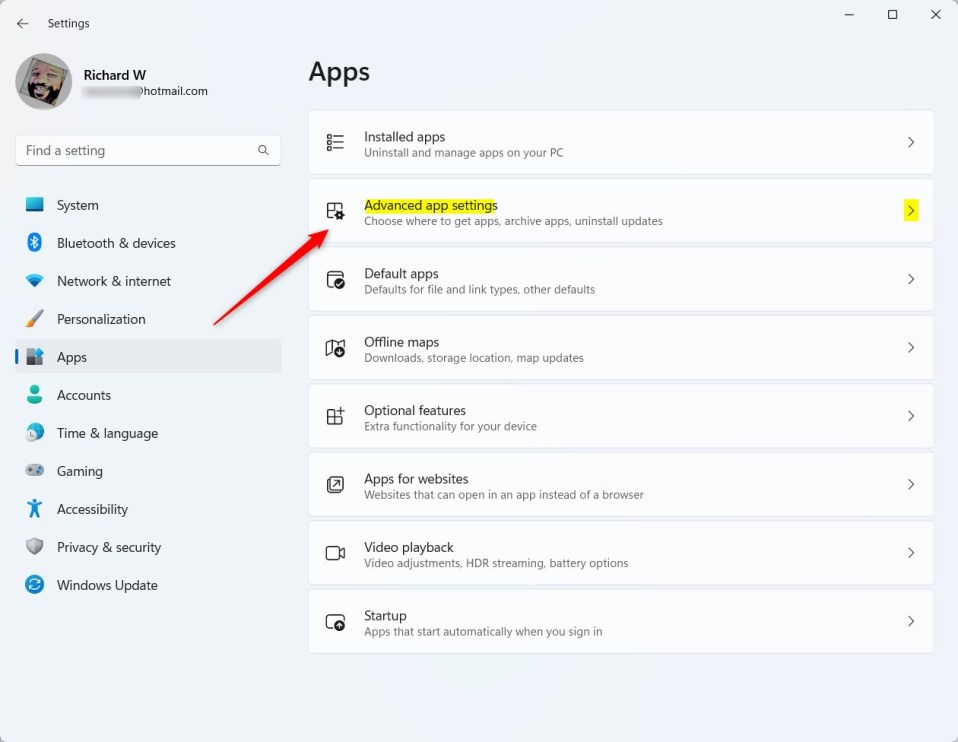This screenshot has width=958, height=742.
Task: Click the Offline maps icon
Action: click(336, 348)
